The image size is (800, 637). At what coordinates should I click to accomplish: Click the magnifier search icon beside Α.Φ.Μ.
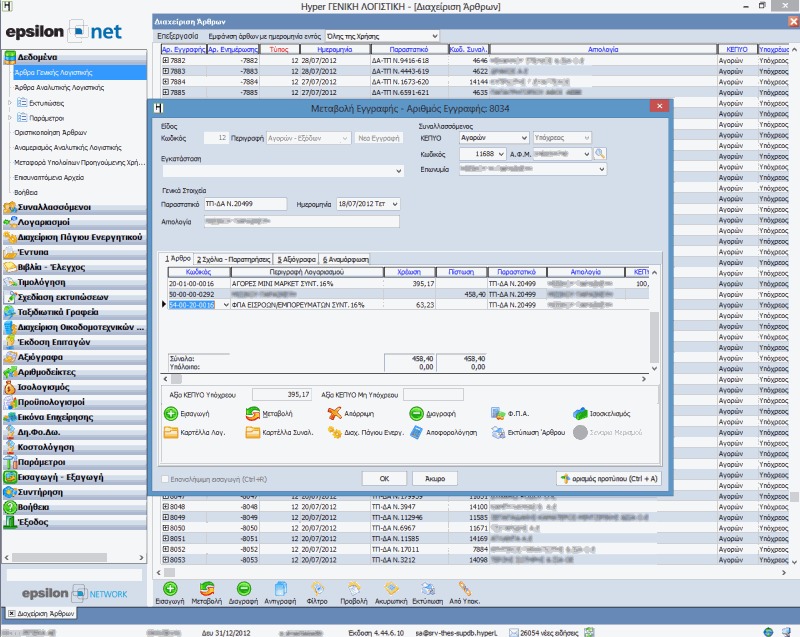point(600,154)
